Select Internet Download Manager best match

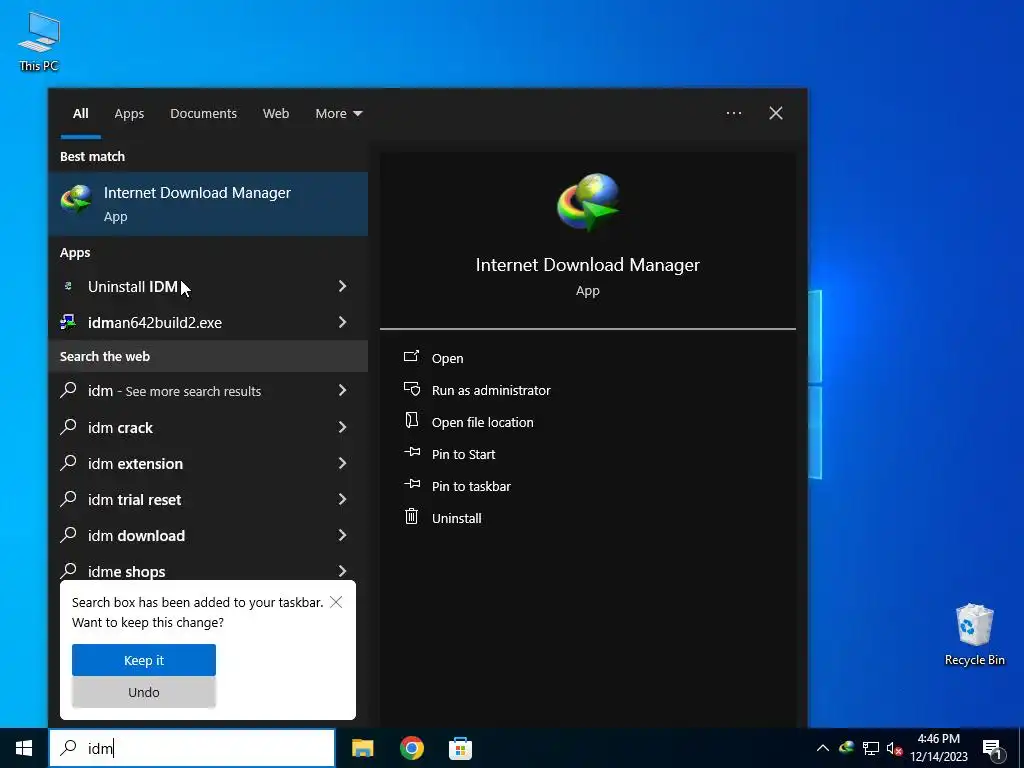(208, 204)
